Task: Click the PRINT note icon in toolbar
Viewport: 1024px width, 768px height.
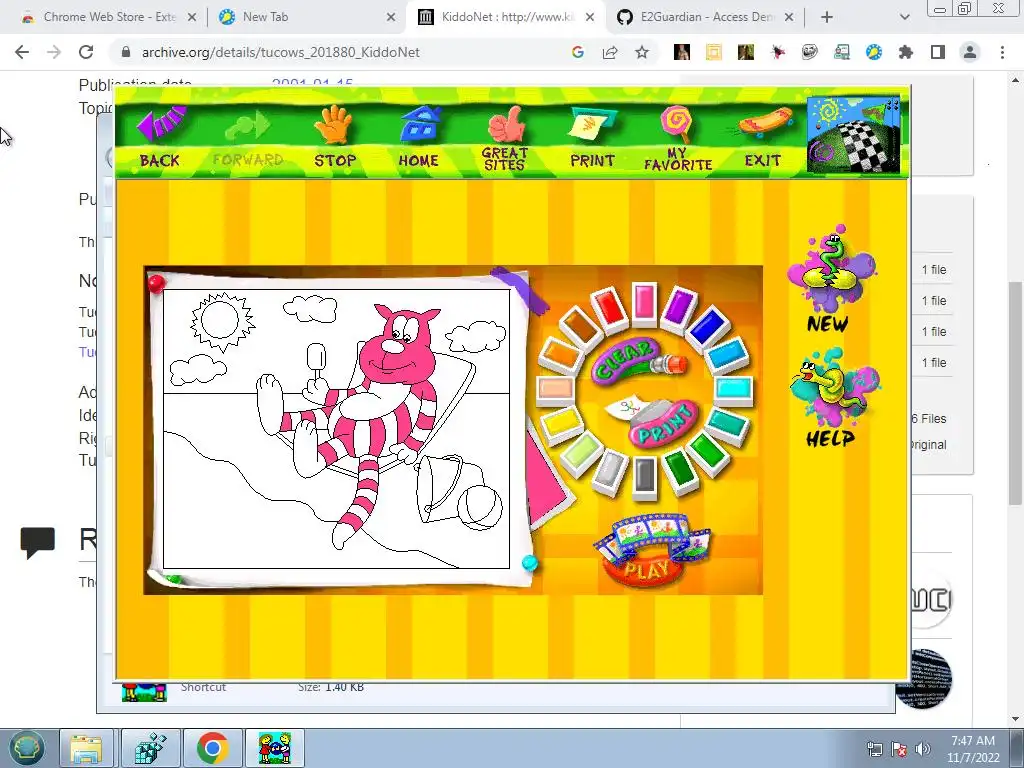Action: coord(591,124)
